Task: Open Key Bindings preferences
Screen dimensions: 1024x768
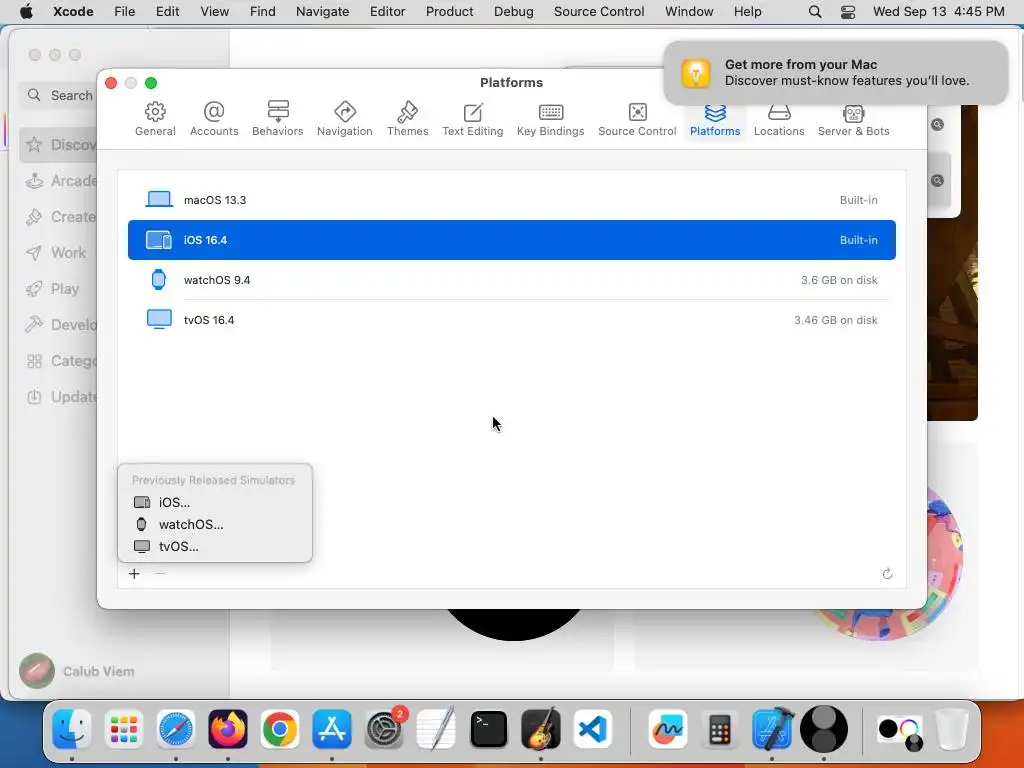Action: pyautogui.click(x=551, y=119)
